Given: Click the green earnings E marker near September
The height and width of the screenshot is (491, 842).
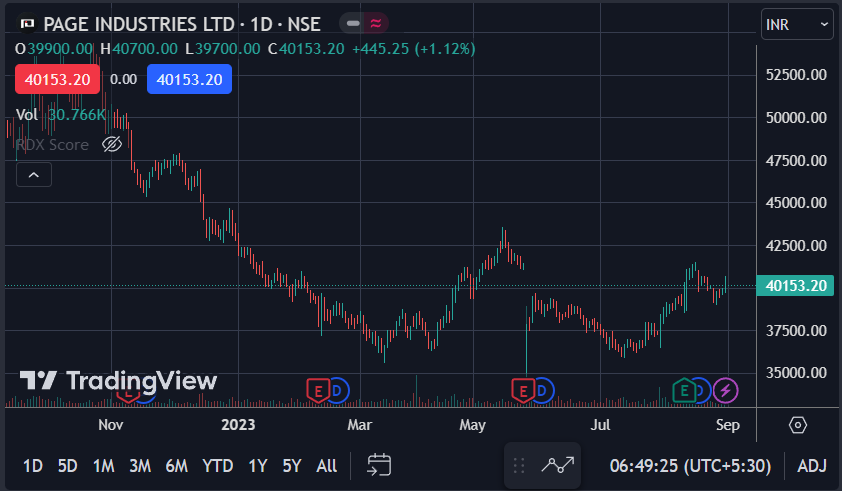Looking at the screenshot, I should (x=685, y=390).
